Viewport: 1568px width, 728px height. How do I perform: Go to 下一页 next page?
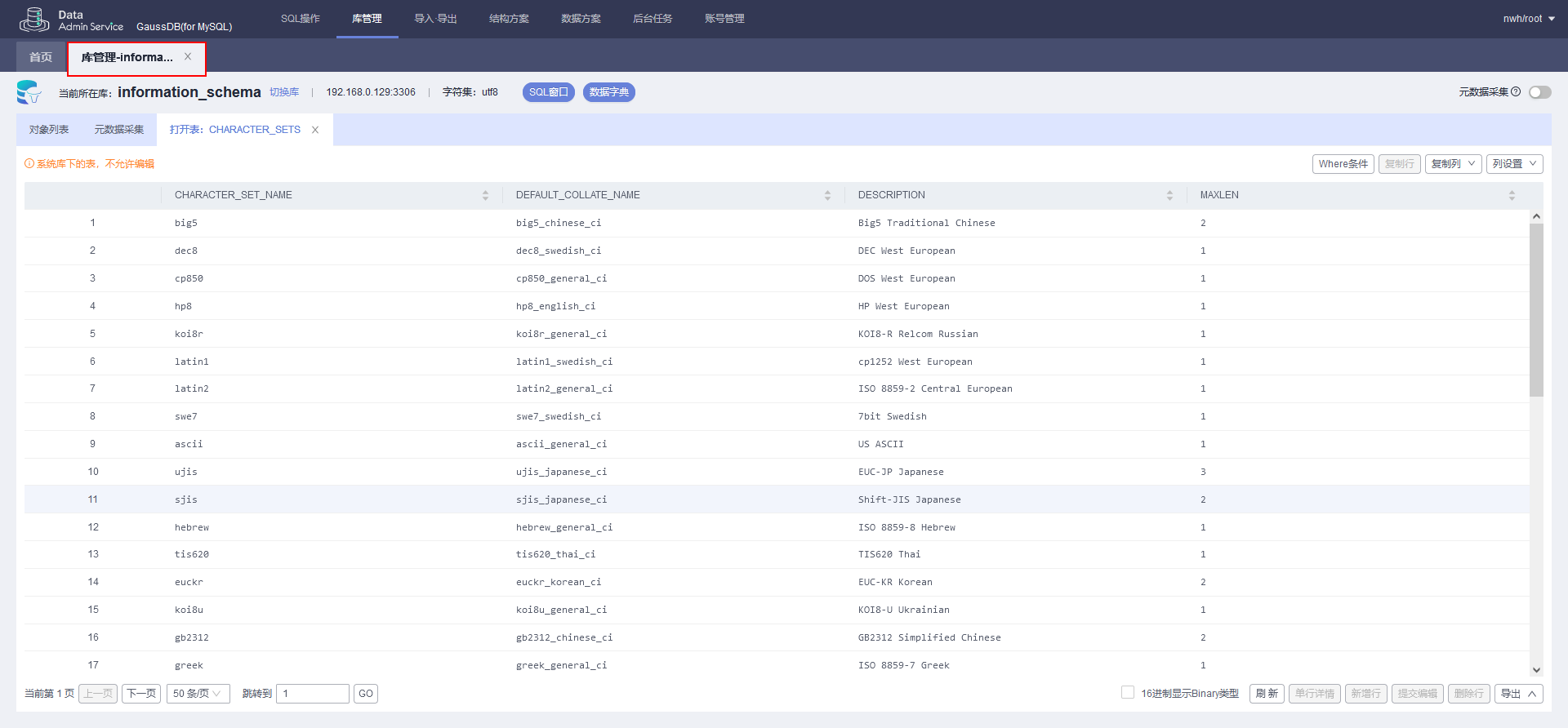(141, 694)
